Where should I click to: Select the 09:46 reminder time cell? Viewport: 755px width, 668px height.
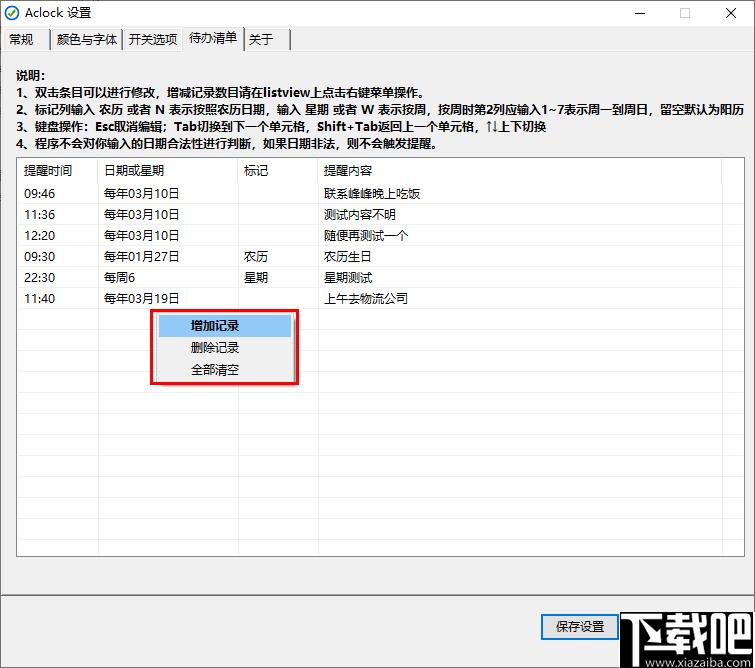pos(39,194)
